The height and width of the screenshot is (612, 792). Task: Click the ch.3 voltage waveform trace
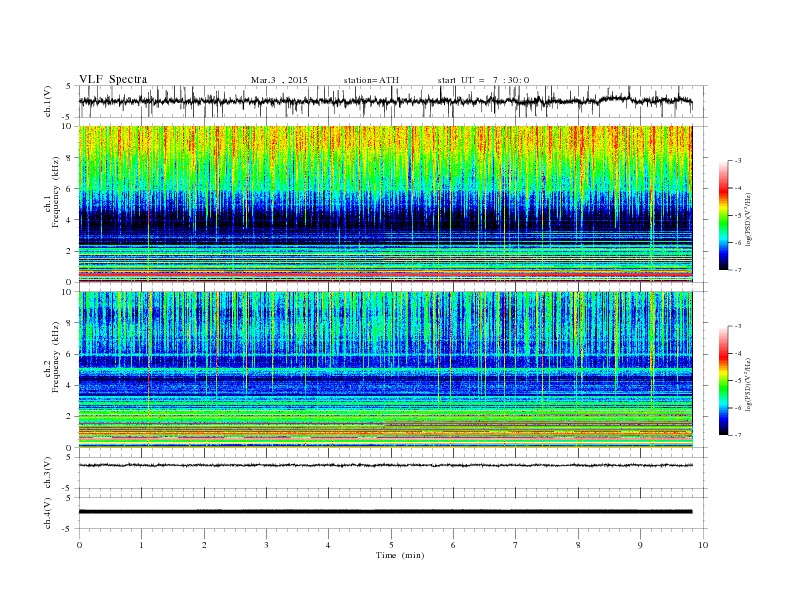(385, 465)
